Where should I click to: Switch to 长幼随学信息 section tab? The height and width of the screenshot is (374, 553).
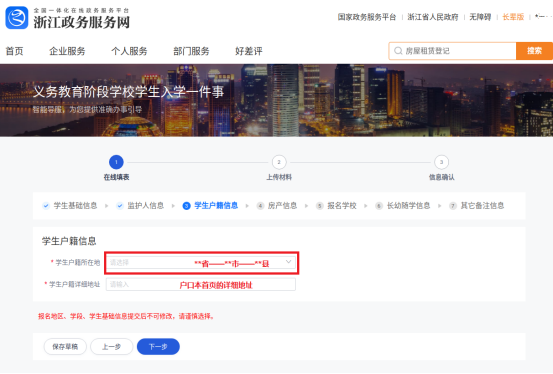[x=408, y=206]
